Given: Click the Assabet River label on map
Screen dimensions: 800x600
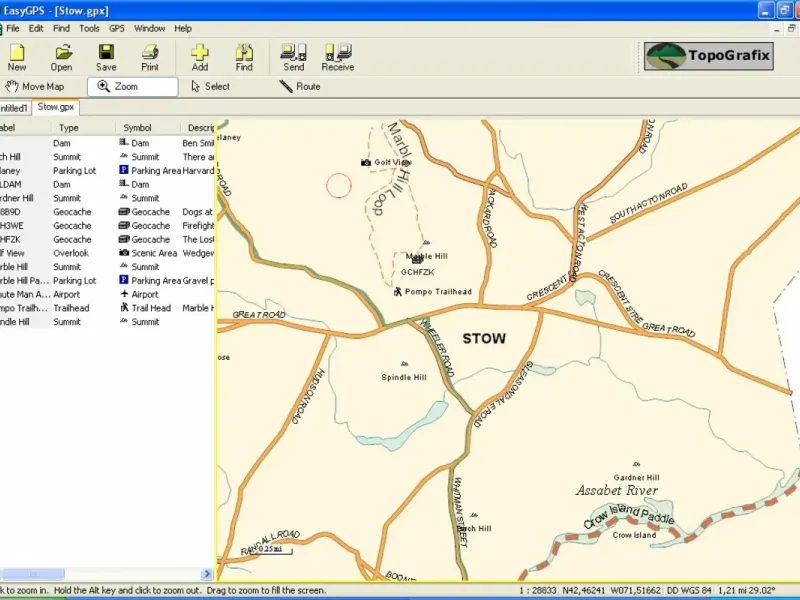Looking at the screenshot, I should [x=617, y=490].
